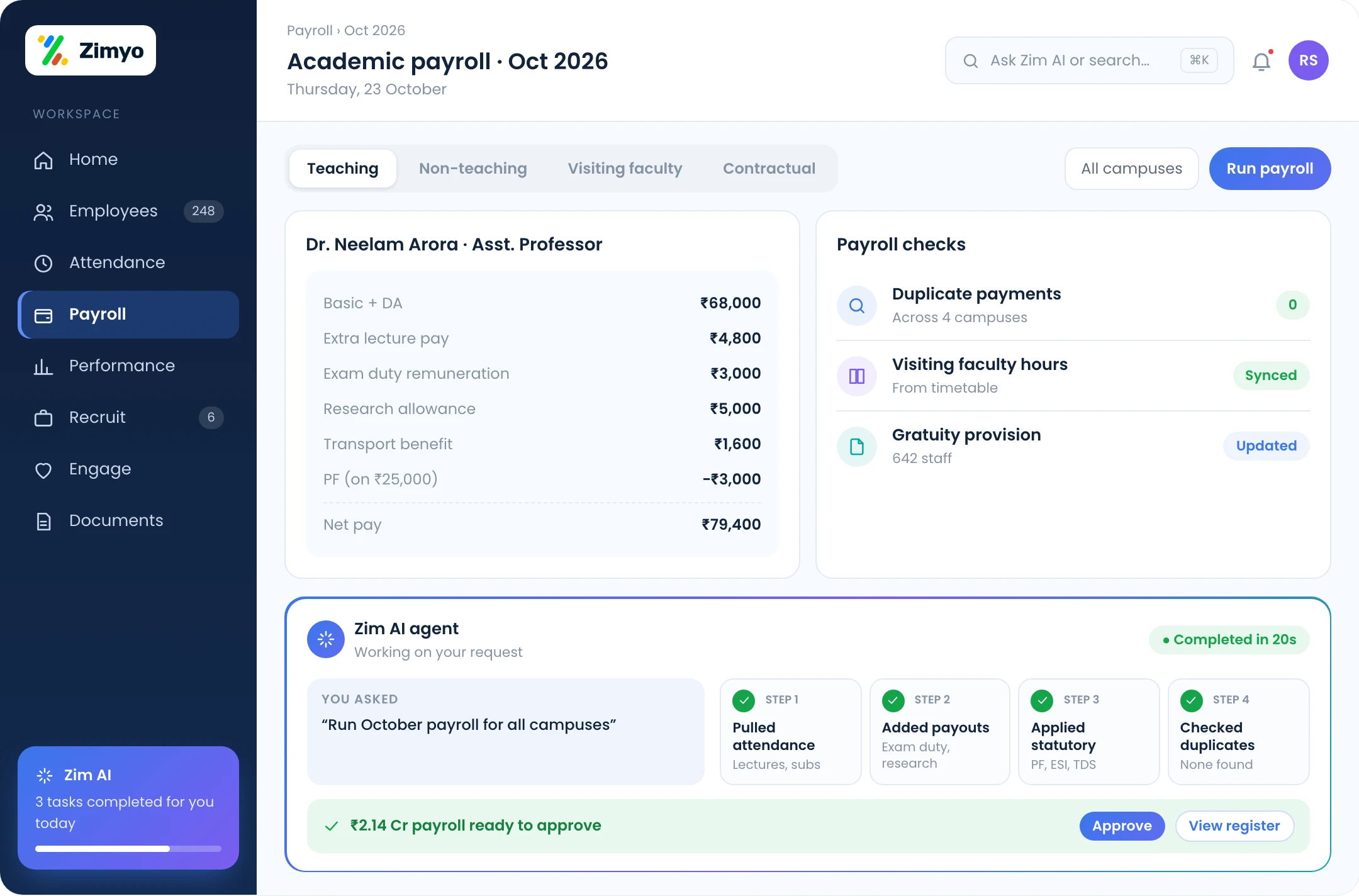Open Engage from the sidebar
Viewport: 1359px width, 896px height.
click(128, 469)
